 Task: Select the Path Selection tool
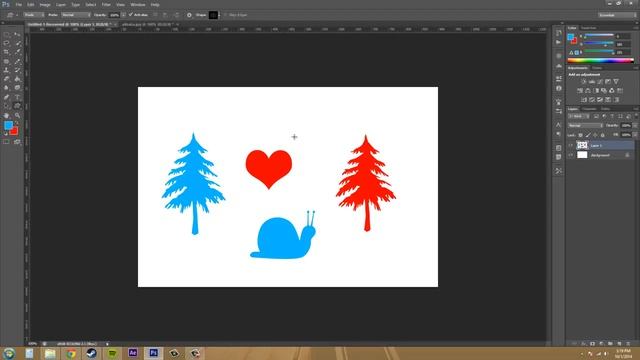tap(6, 106)
